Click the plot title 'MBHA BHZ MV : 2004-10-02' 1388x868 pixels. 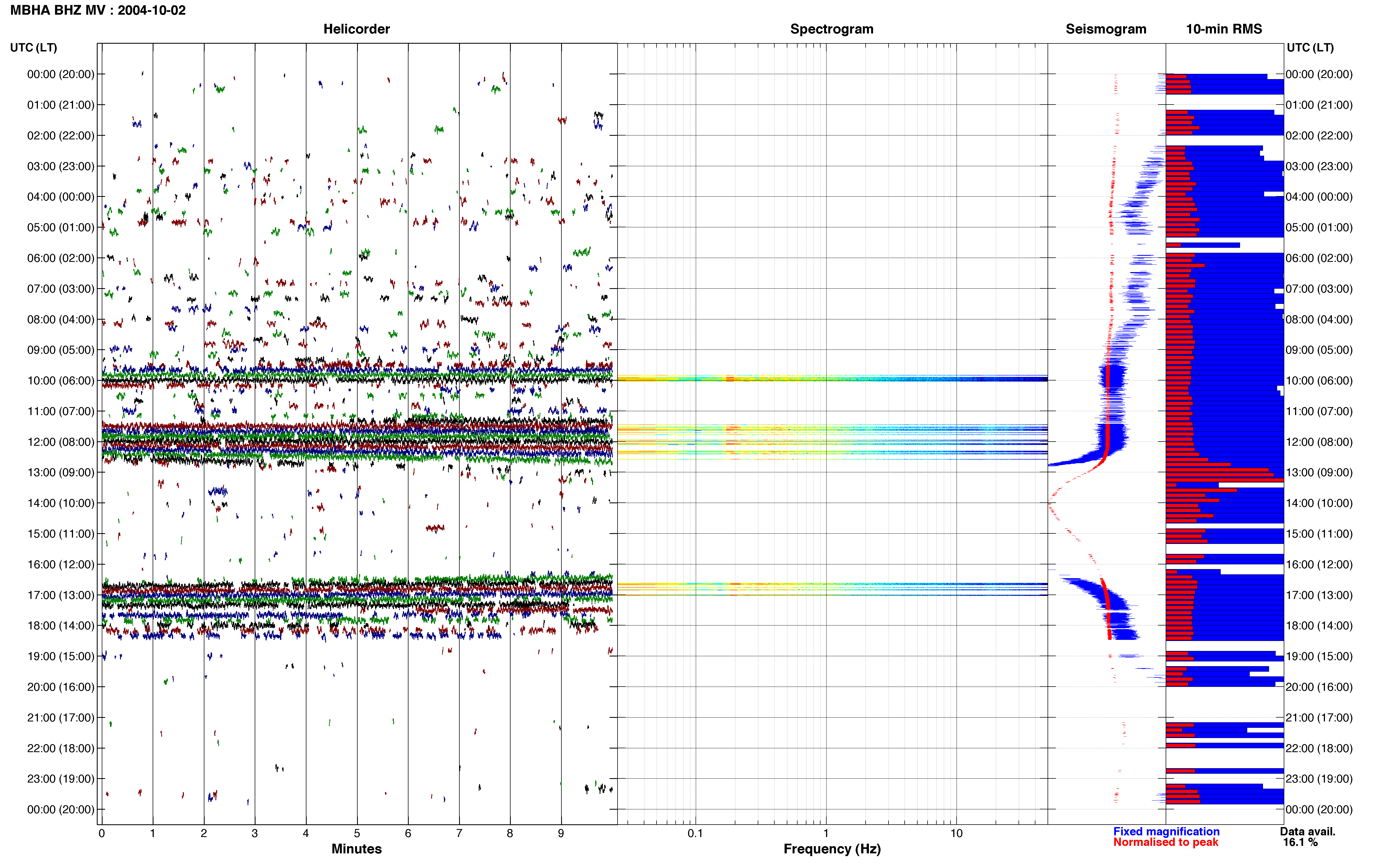[x=98, y=10]
